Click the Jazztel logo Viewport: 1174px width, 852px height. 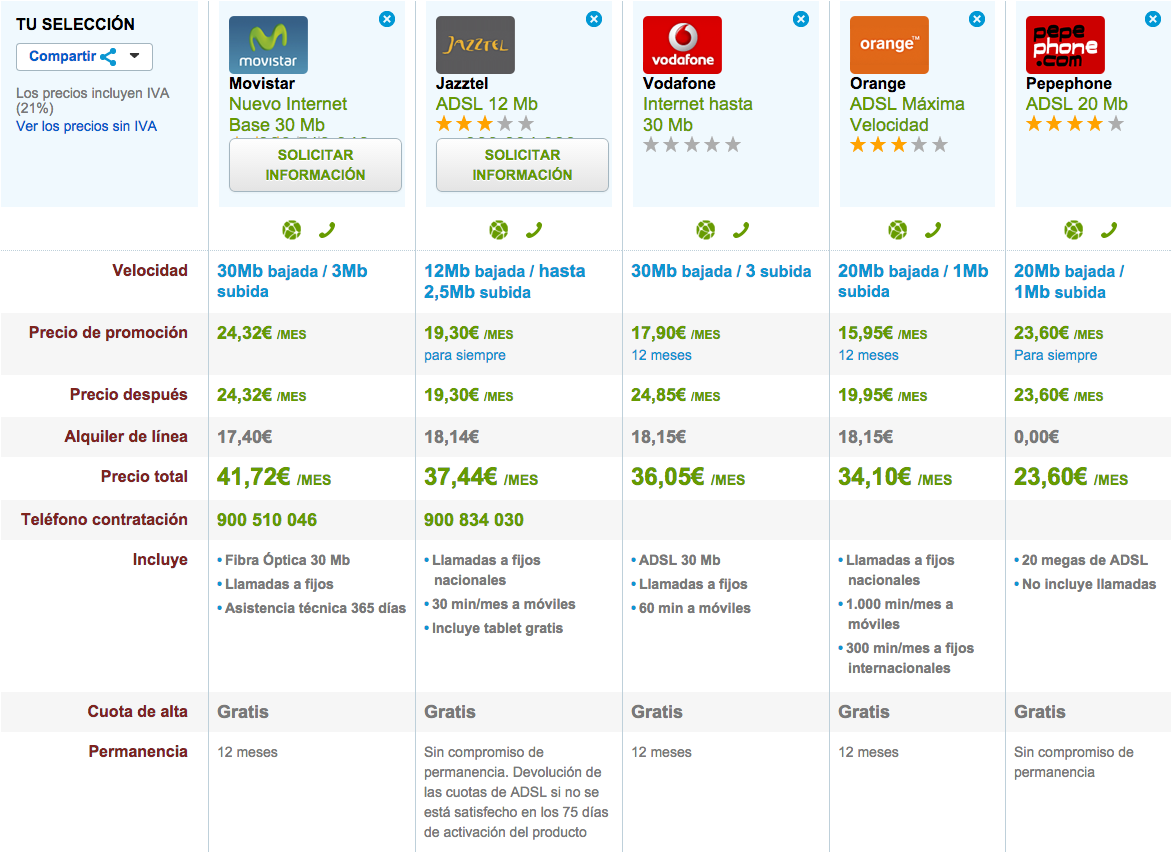click(475, 45)
